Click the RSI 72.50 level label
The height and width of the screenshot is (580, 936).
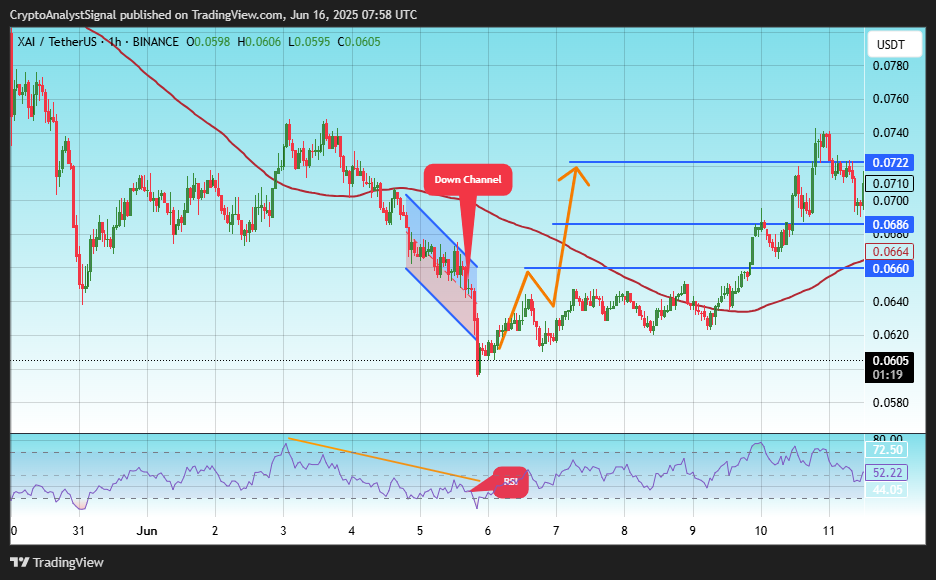pyautogui.click(x=887, y=450)
